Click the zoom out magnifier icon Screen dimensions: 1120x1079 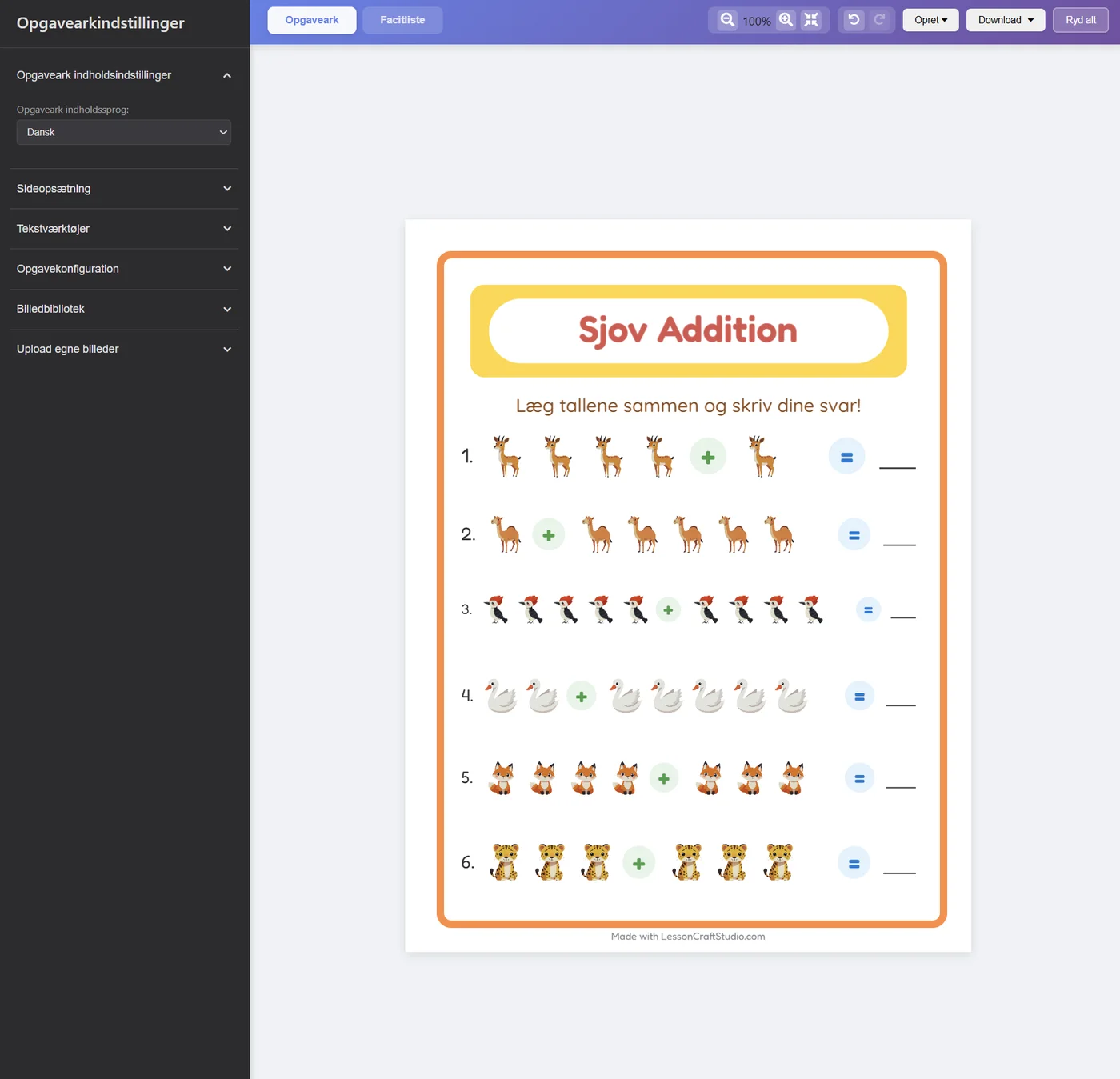click(726, 20)
